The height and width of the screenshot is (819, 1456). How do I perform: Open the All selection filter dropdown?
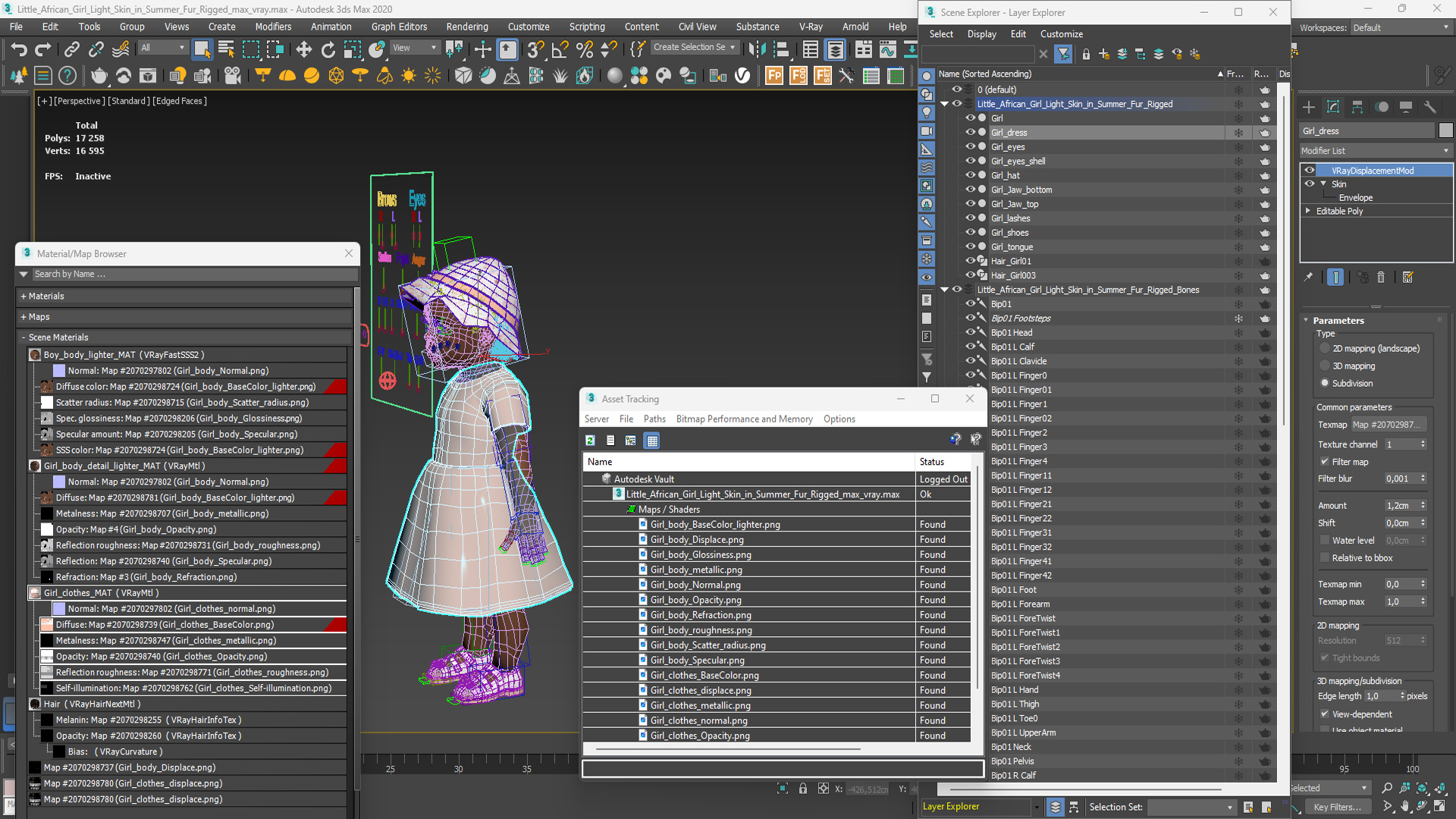(162, 48)
